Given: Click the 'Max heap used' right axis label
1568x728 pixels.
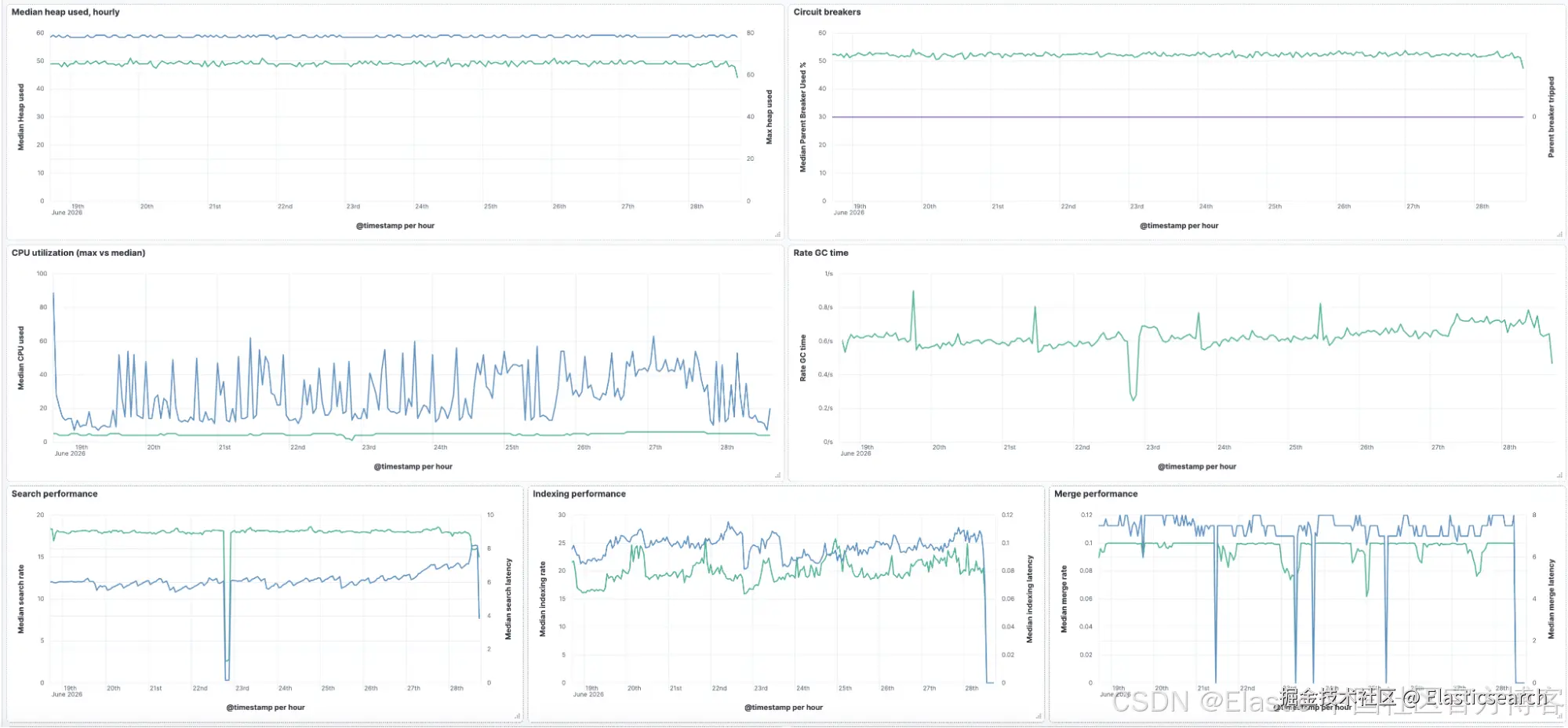Looking at the screenshot, I should tap(769, 117).
